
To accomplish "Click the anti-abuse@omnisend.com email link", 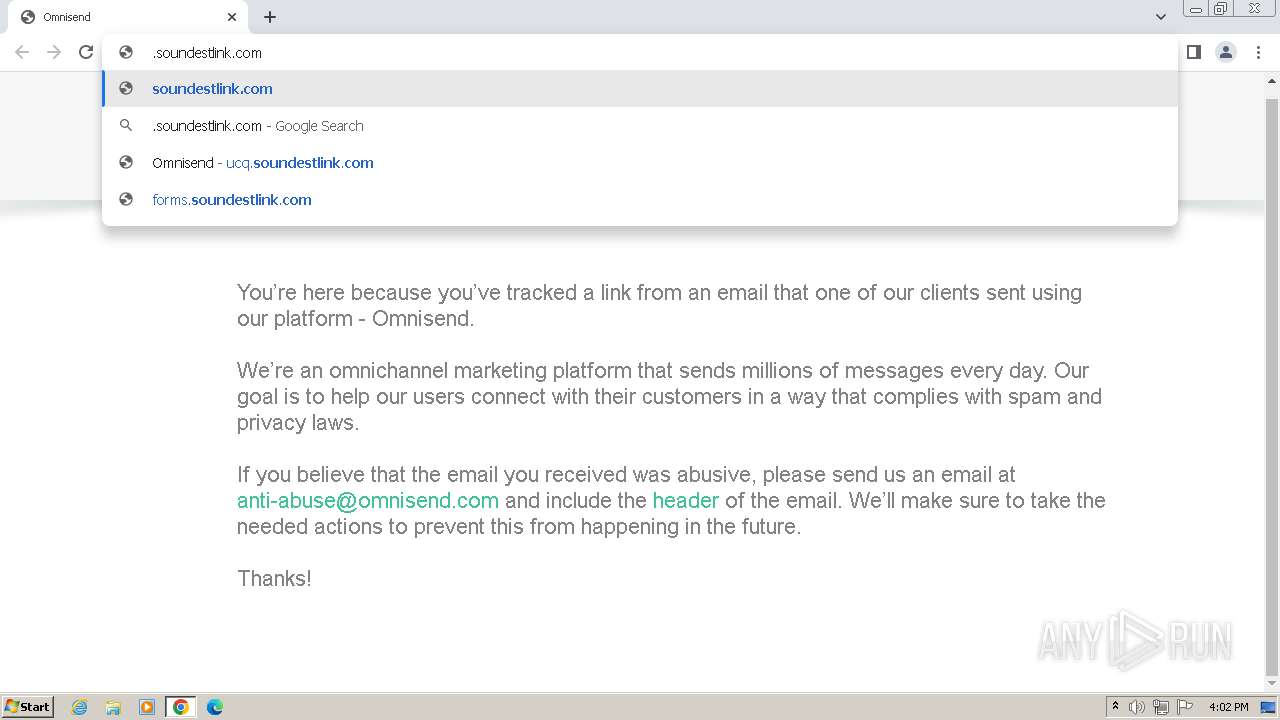I will [x=367, y=501].
